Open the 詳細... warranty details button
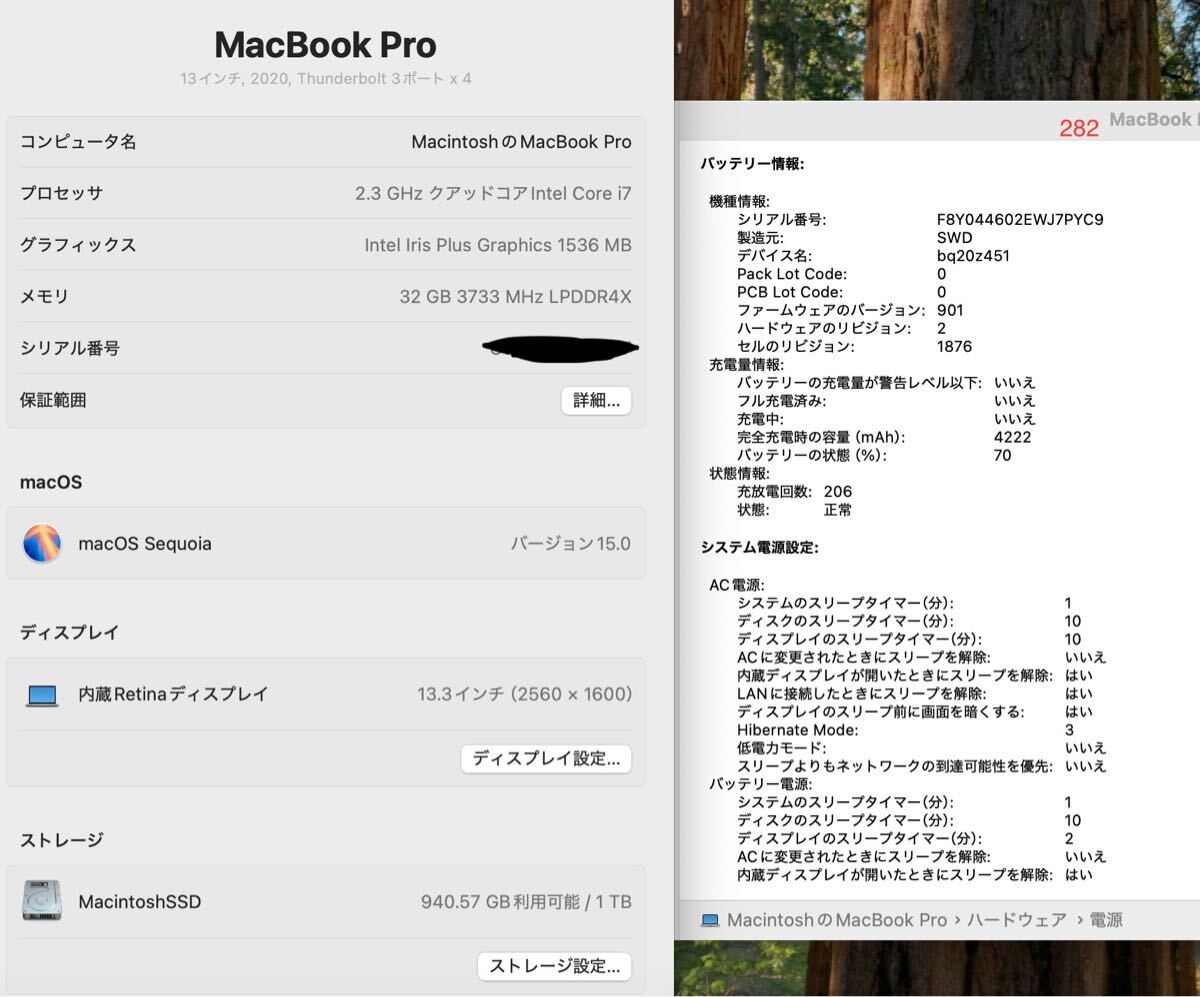The image size is (1200, 997). point(596,401)
